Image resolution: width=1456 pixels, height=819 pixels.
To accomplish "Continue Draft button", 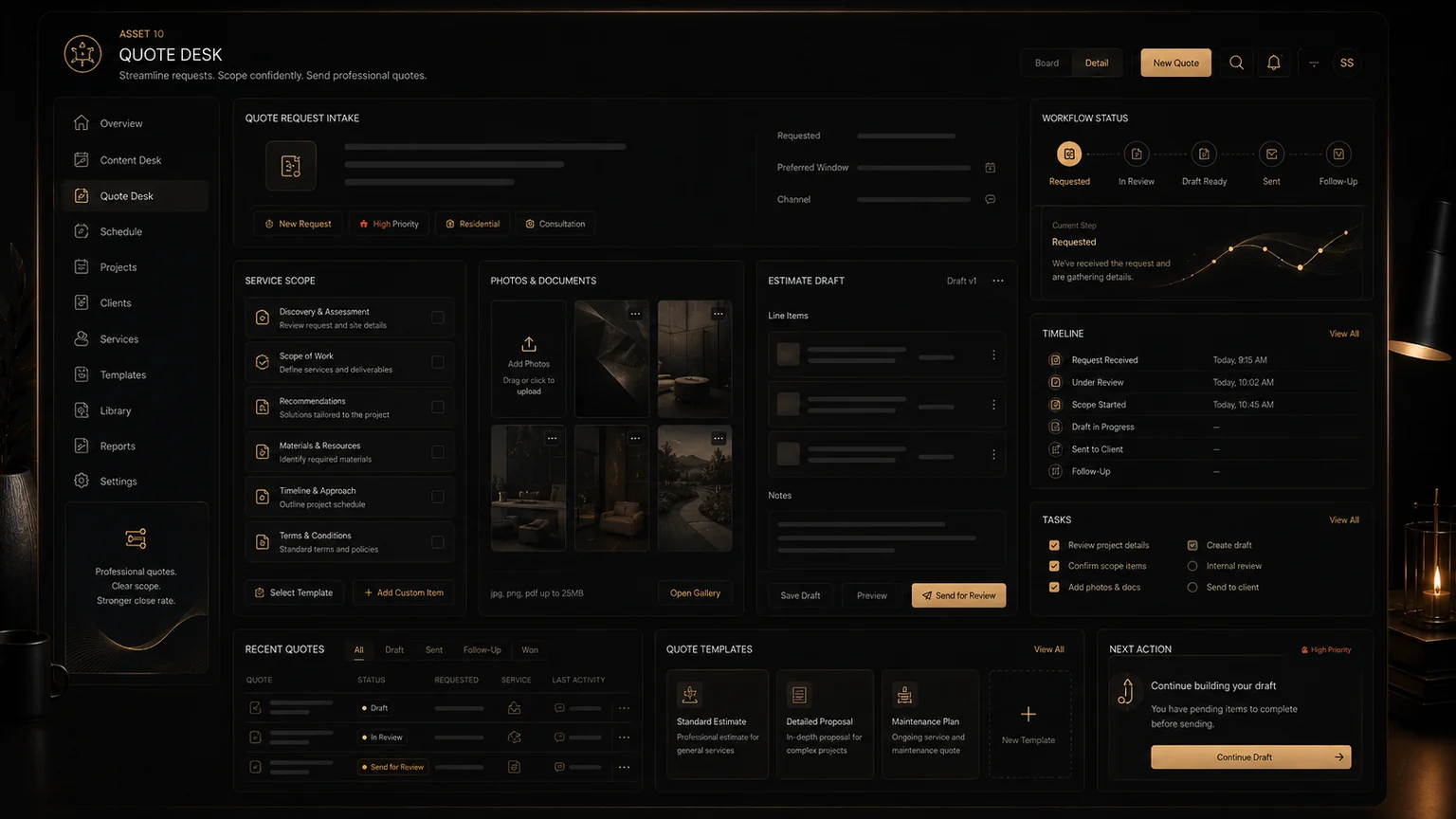I will [x=1250, y=757].
